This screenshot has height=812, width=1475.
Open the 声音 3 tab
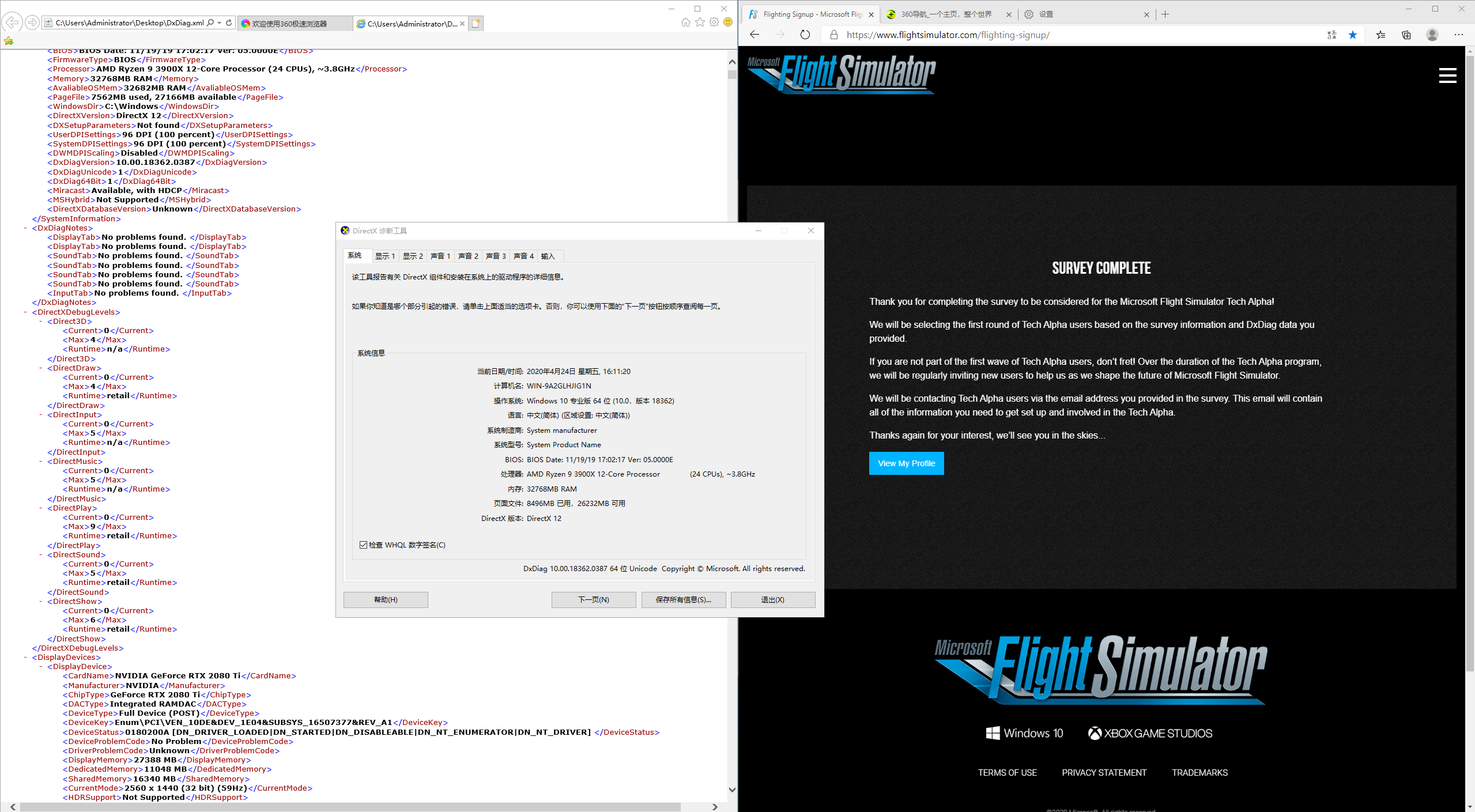(x=496, y=256)
